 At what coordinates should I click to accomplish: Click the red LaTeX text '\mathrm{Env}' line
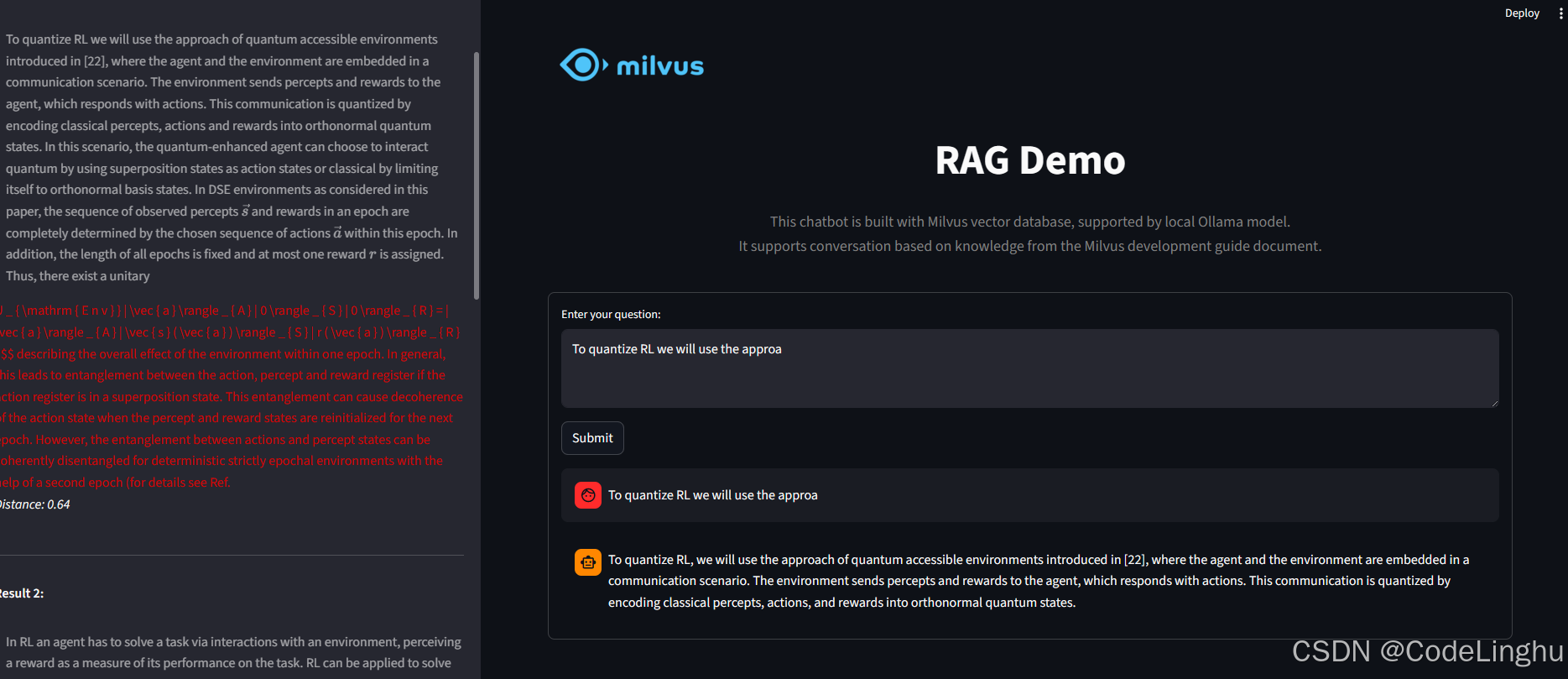(x=225, y=311)
